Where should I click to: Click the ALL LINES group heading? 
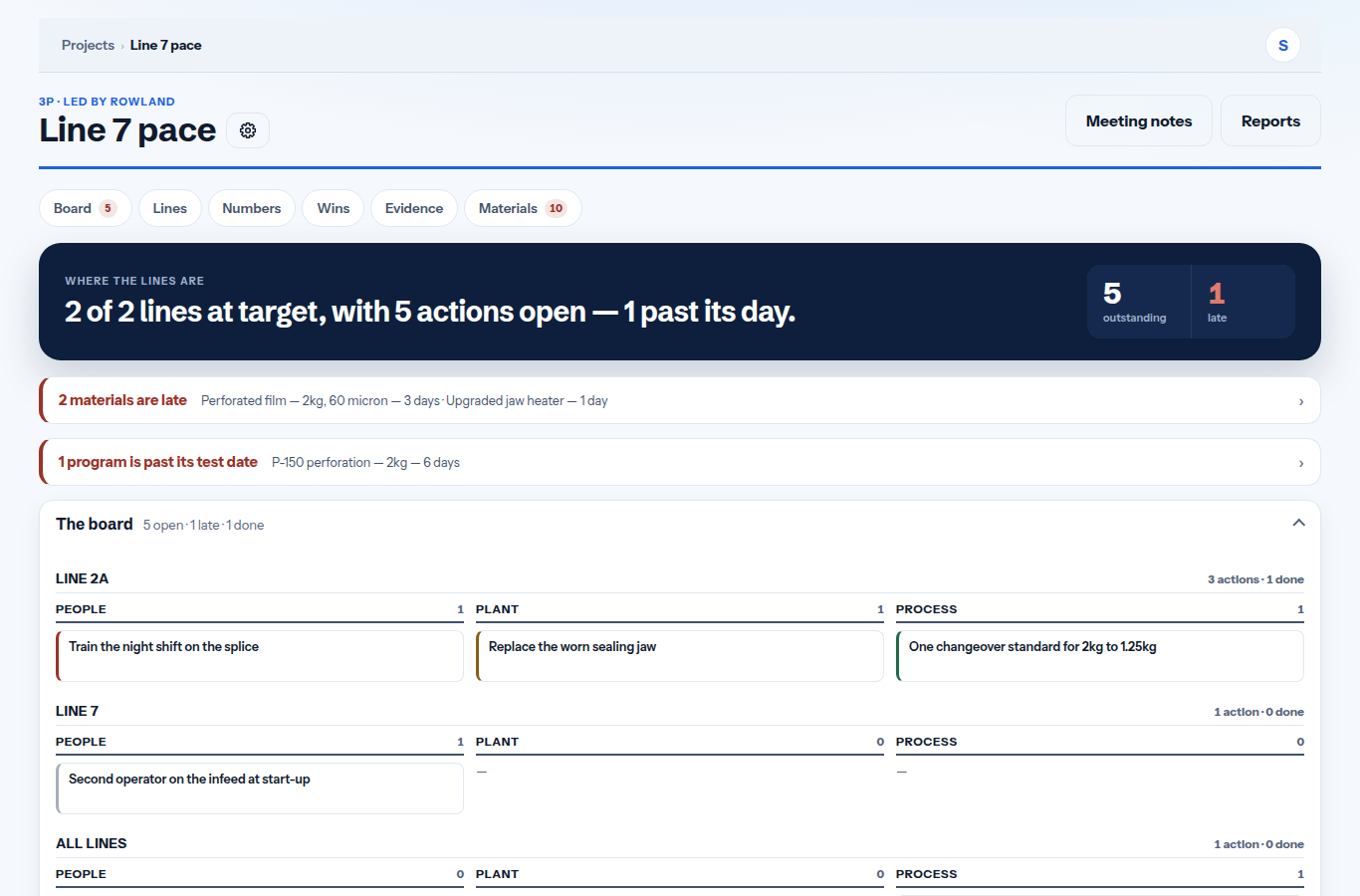92,843
